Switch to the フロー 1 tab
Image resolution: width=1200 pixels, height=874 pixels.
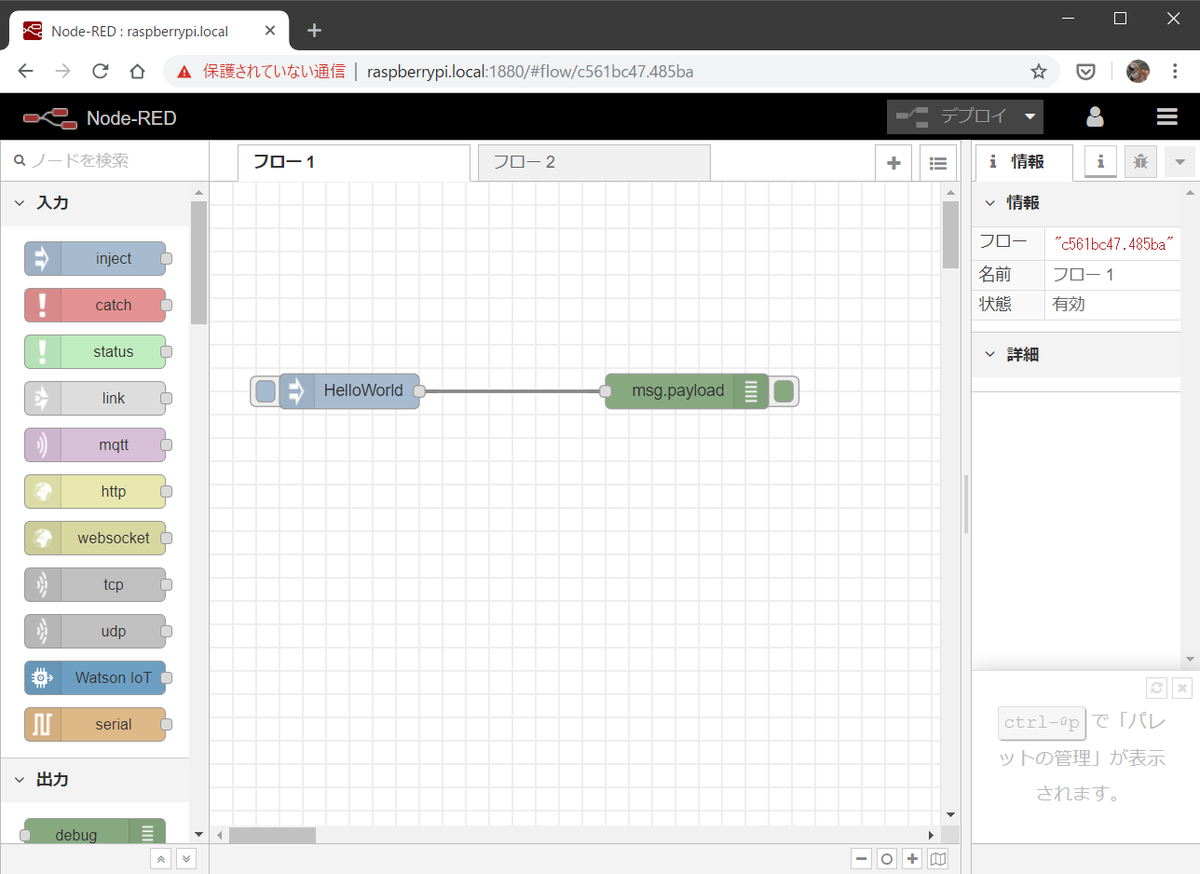[354, 162]
